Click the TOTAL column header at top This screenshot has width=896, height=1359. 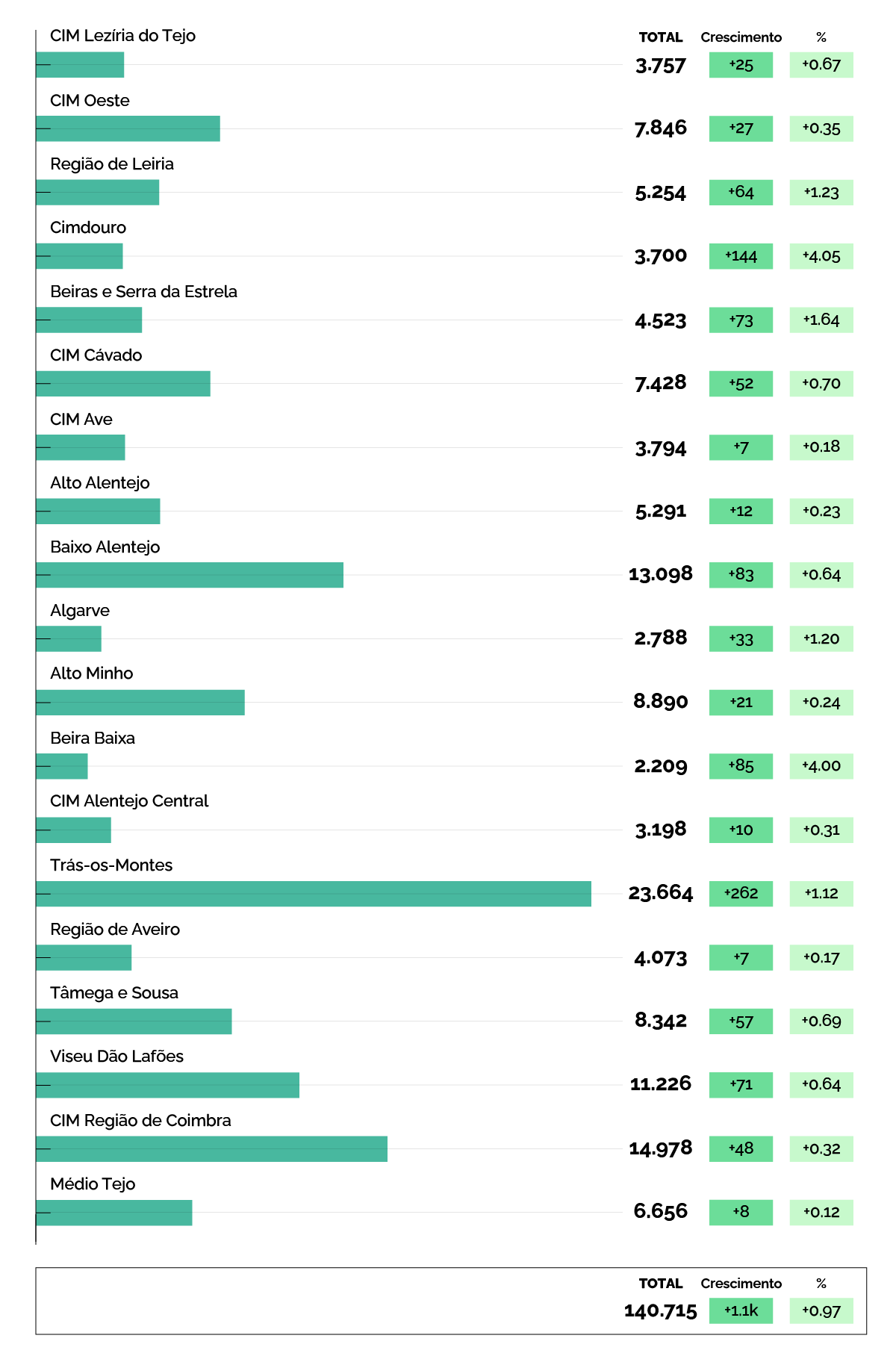click(661, 37)
